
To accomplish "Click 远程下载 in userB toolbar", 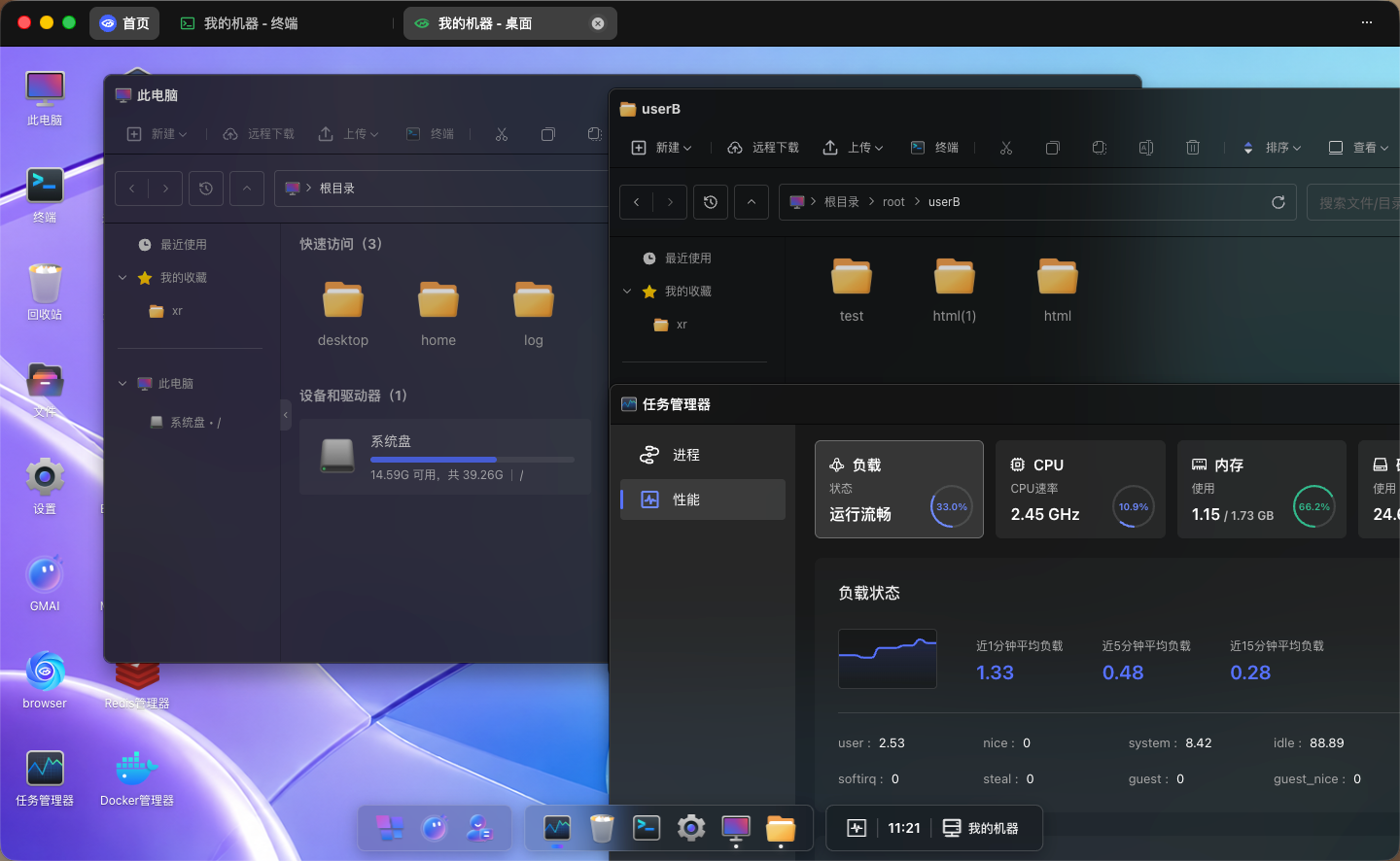I will click(763, 148).
